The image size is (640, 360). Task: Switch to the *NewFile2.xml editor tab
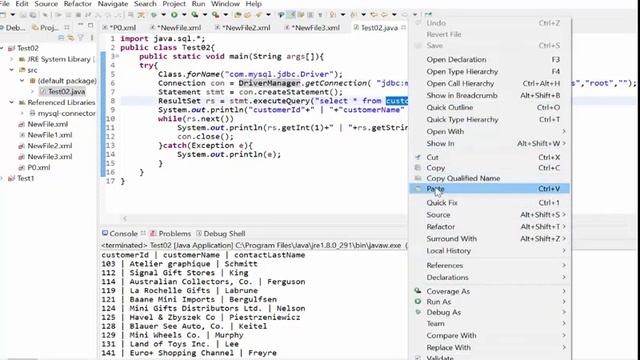click(x=242, y=28)
